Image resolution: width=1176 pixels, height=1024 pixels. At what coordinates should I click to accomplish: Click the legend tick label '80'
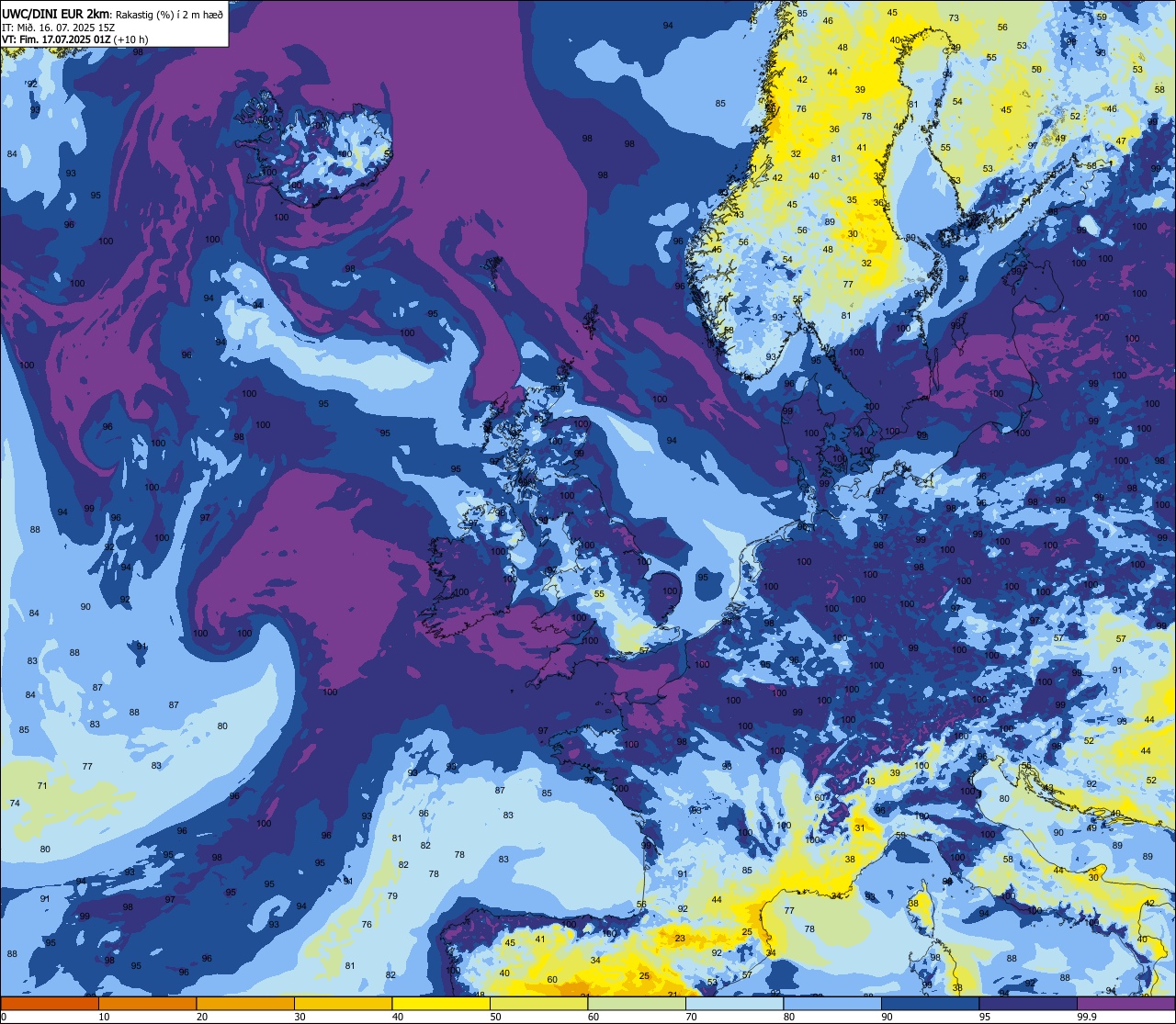788,1017
